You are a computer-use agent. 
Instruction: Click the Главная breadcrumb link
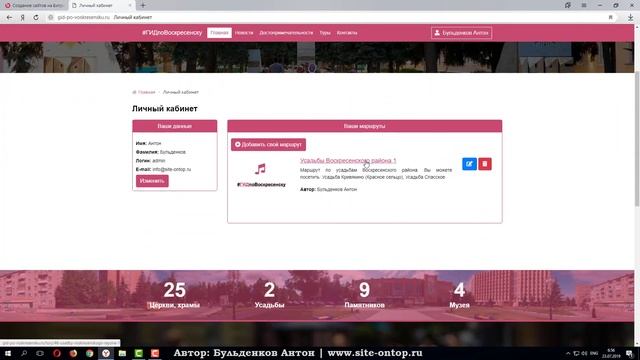tap(146, 92)
